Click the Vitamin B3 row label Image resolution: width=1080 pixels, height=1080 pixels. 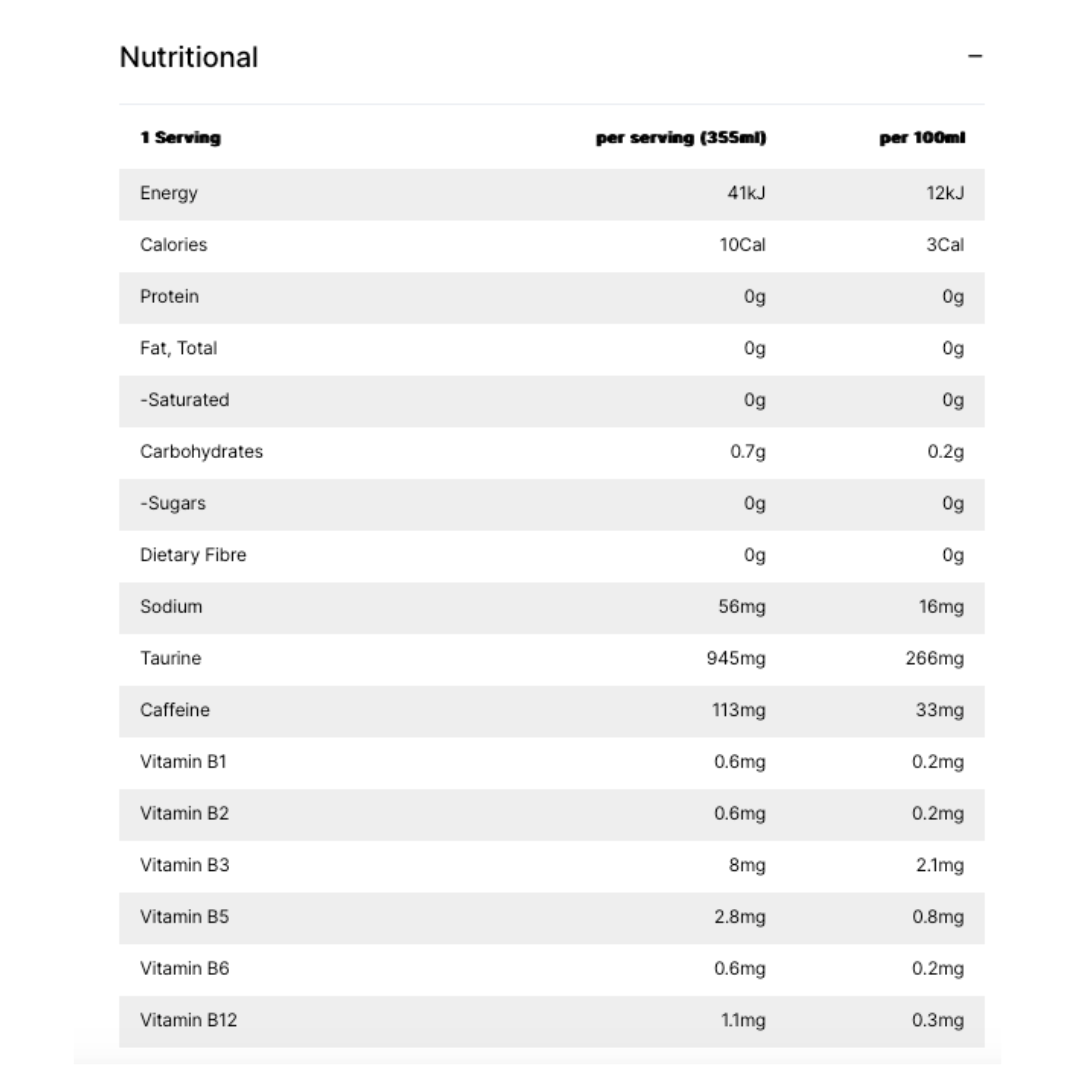(x=185, y=865)
